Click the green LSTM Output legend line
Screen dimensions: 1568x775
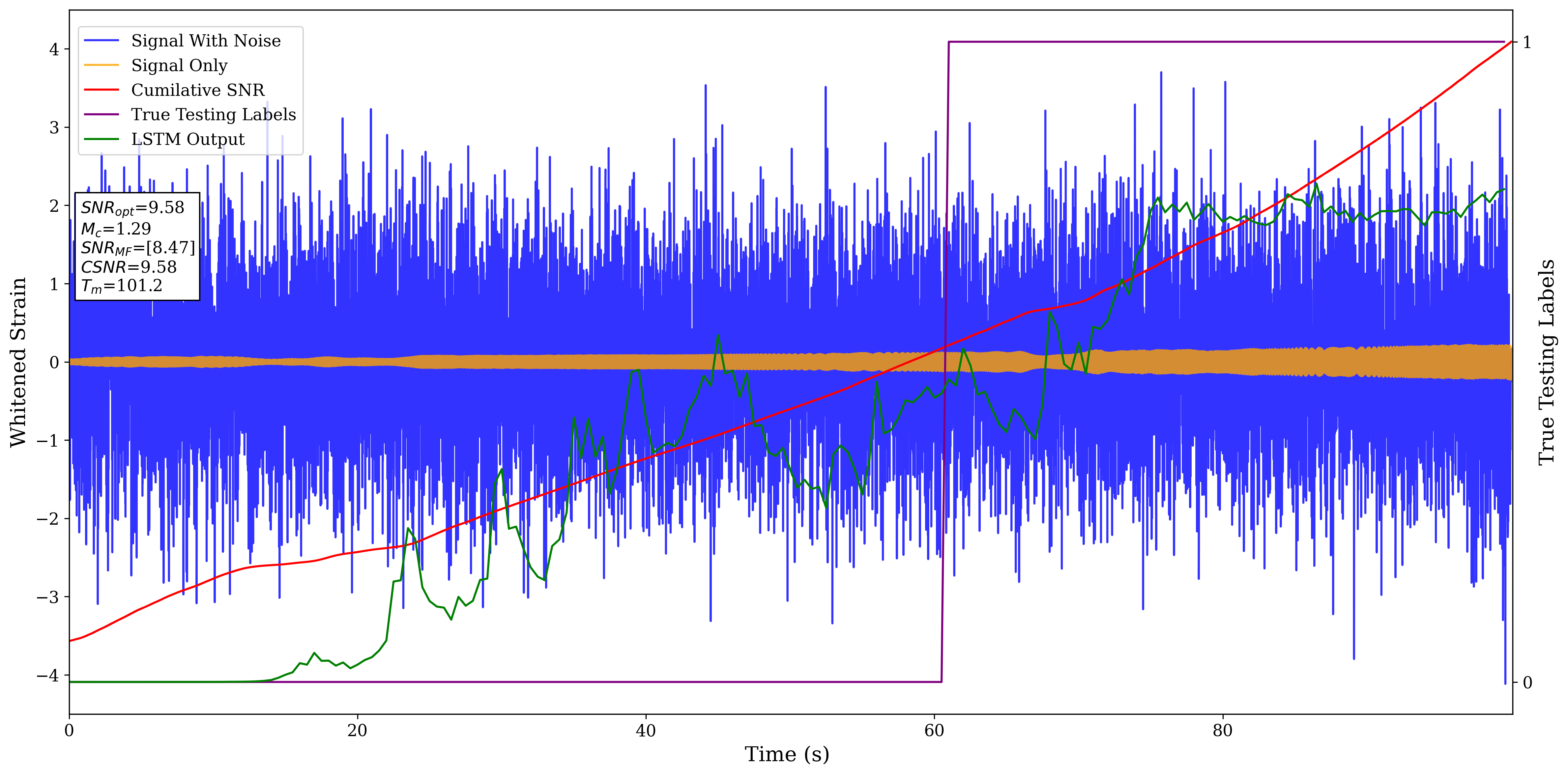(102, 139)
